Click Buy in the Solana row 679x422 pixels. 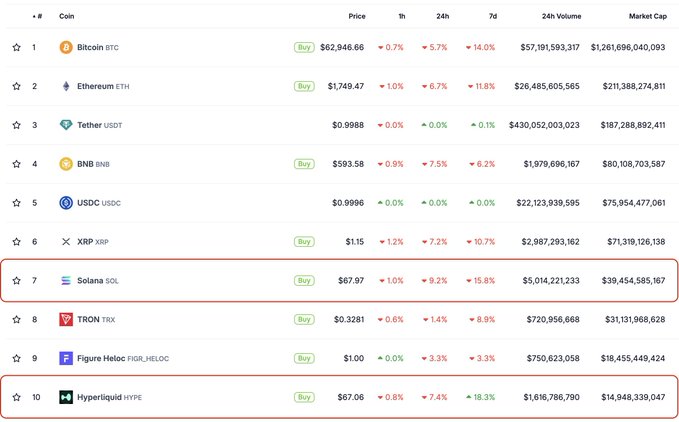[x=304, y=280]
